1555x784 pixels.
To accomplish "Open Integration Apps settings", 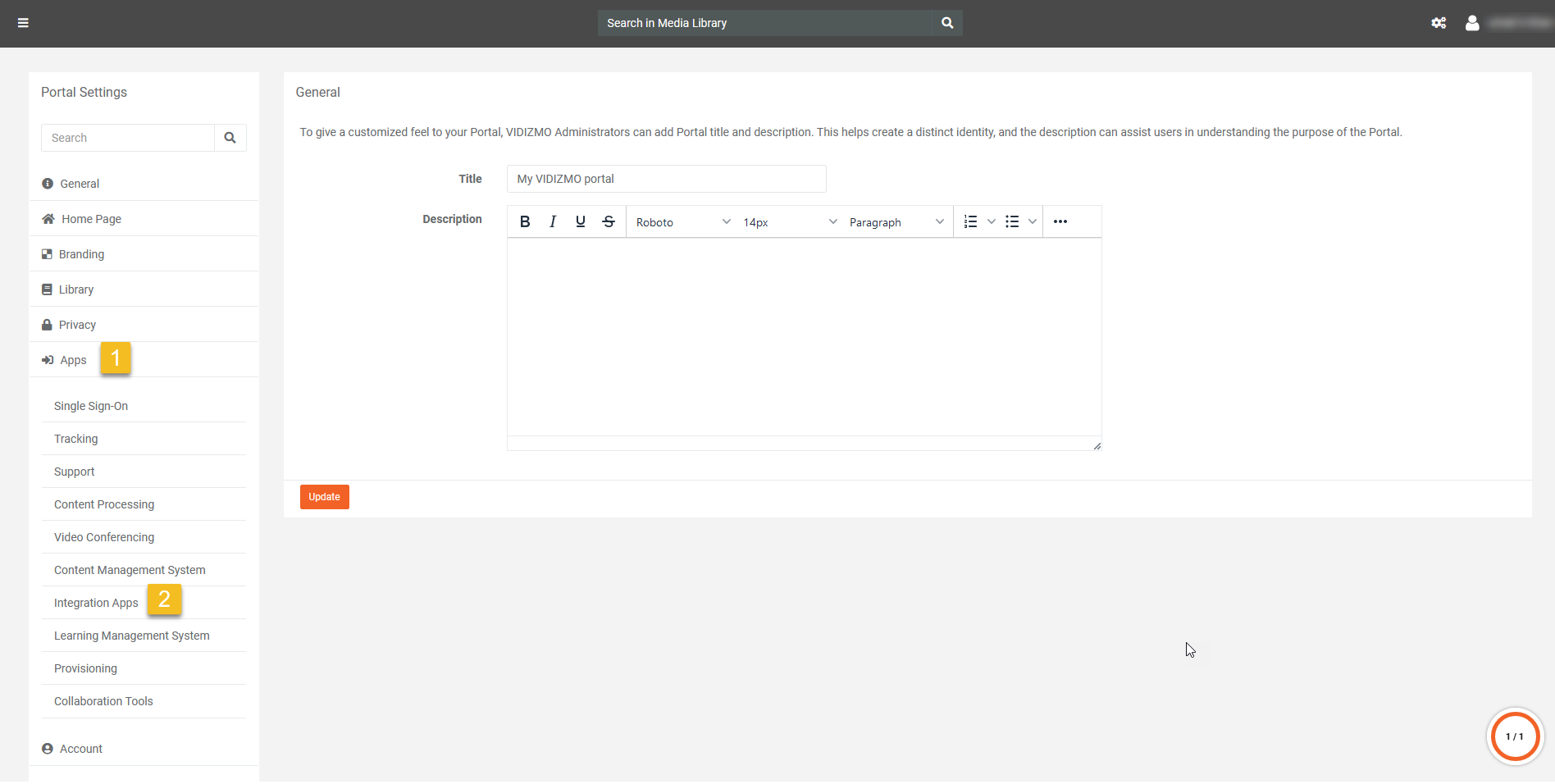I will (96, 603).
